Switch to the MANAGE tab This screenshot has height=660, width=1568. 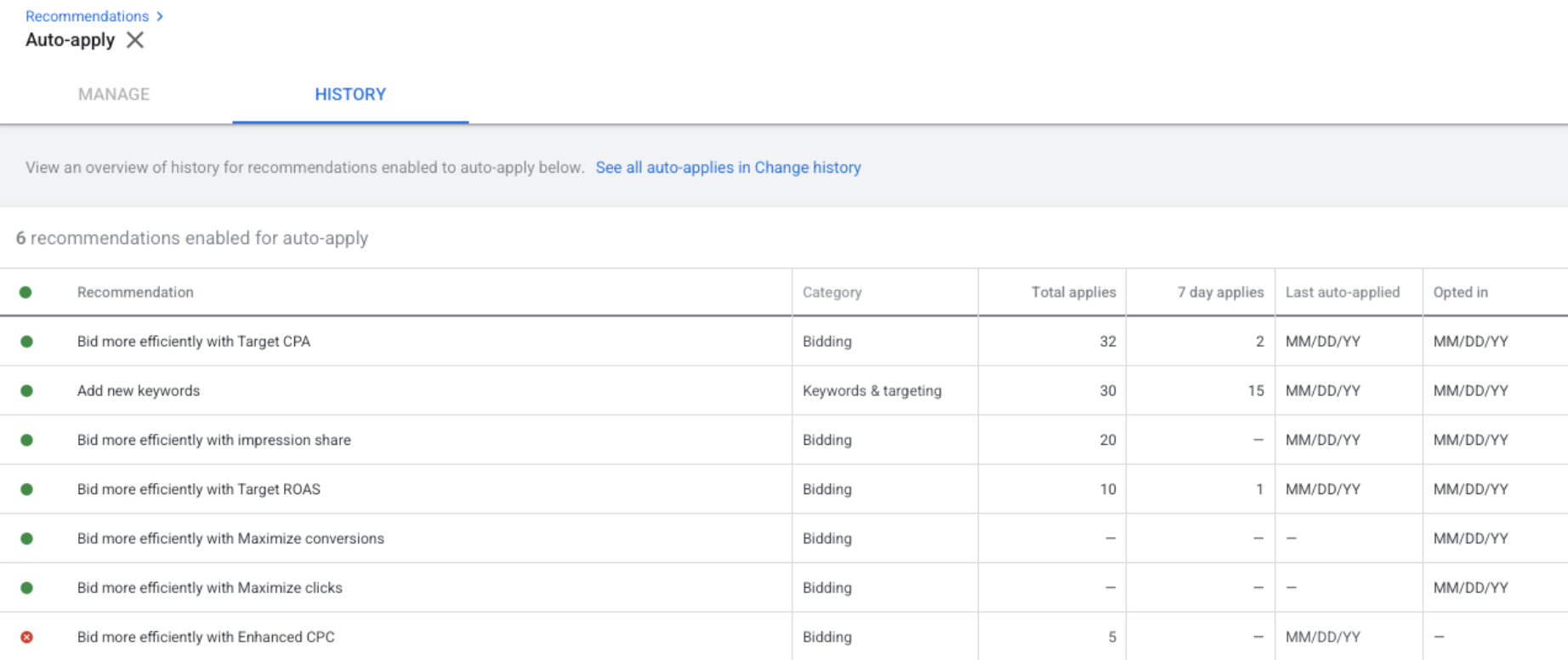coord(114,94)
